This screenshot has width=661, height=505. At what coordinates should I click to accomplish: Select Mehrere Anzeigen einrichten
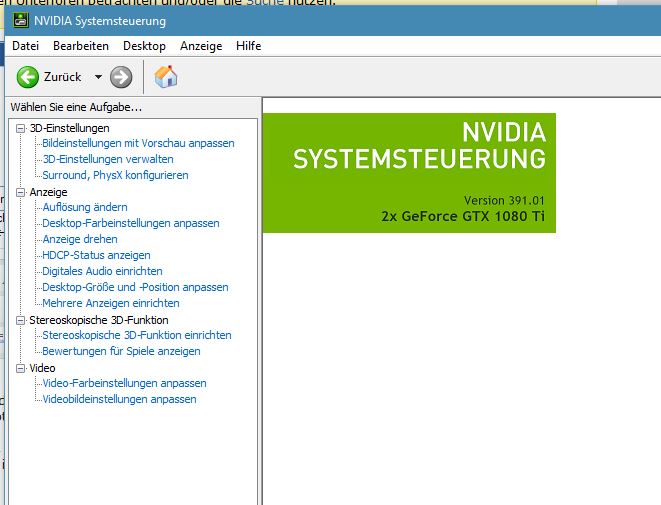(x=111, y=304)
